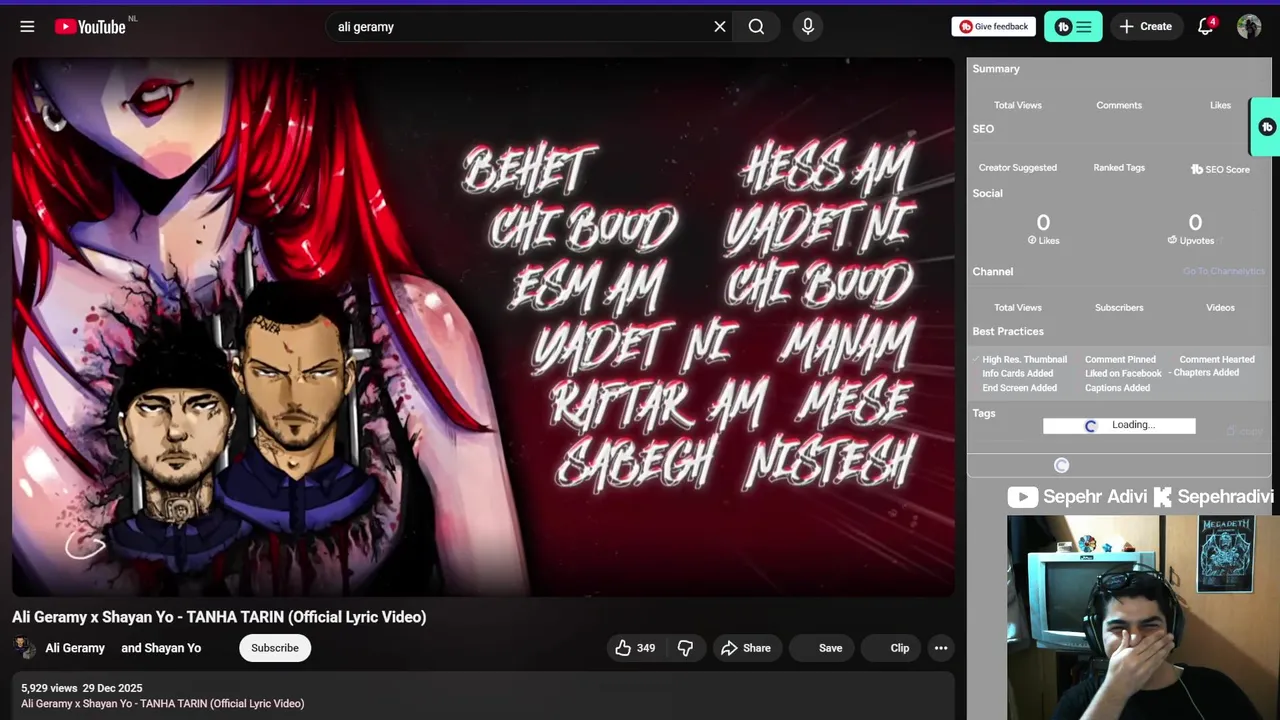Click the 'Comment Pinned' best practice item

1120,359
